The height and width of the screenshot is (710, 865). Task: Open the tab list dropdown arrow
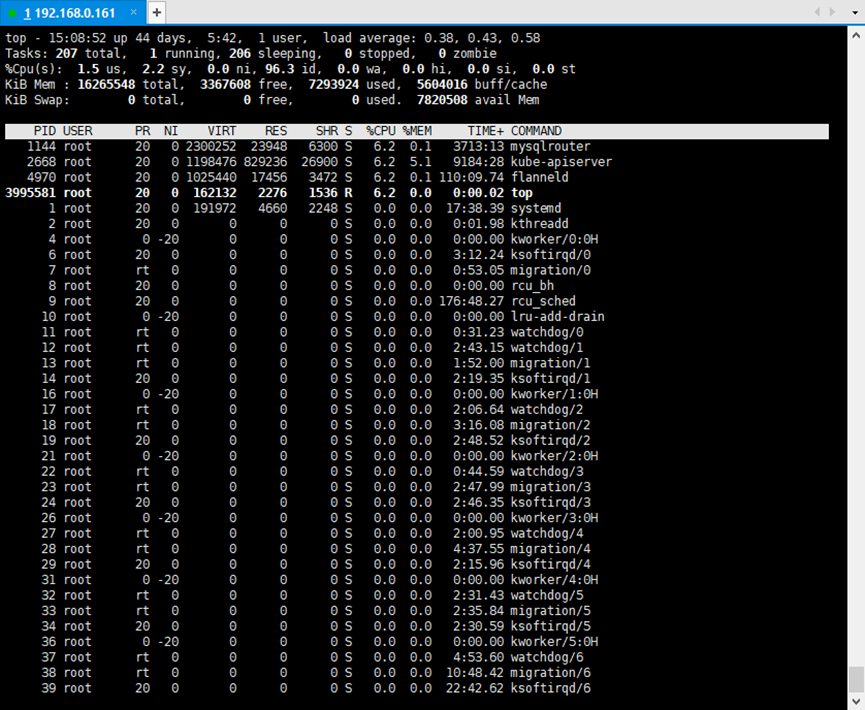(855, 13)
